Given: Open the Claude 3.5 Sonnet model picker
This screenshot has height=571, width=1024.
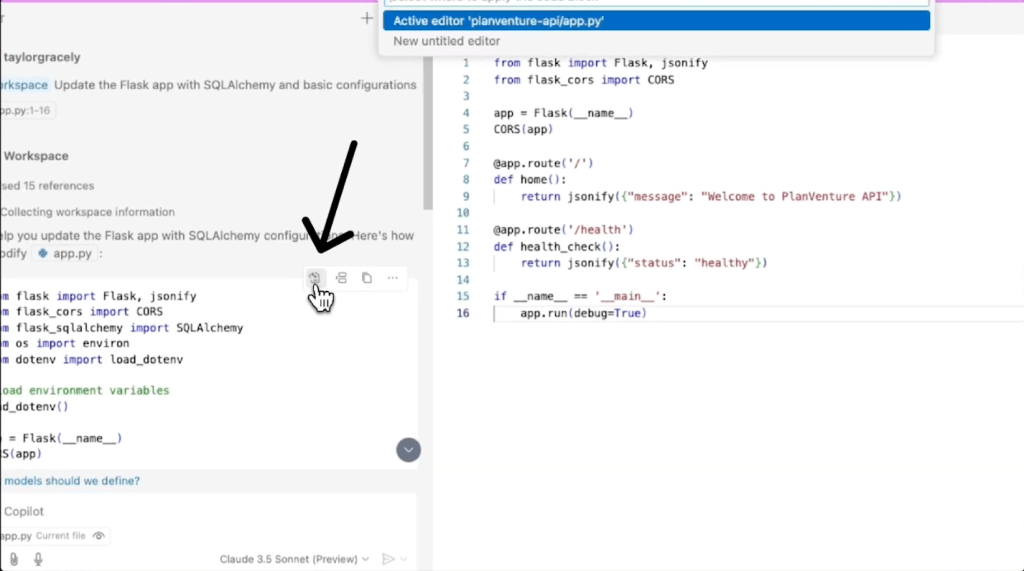Looking at the screenshot, I should [x=294, y=559].
